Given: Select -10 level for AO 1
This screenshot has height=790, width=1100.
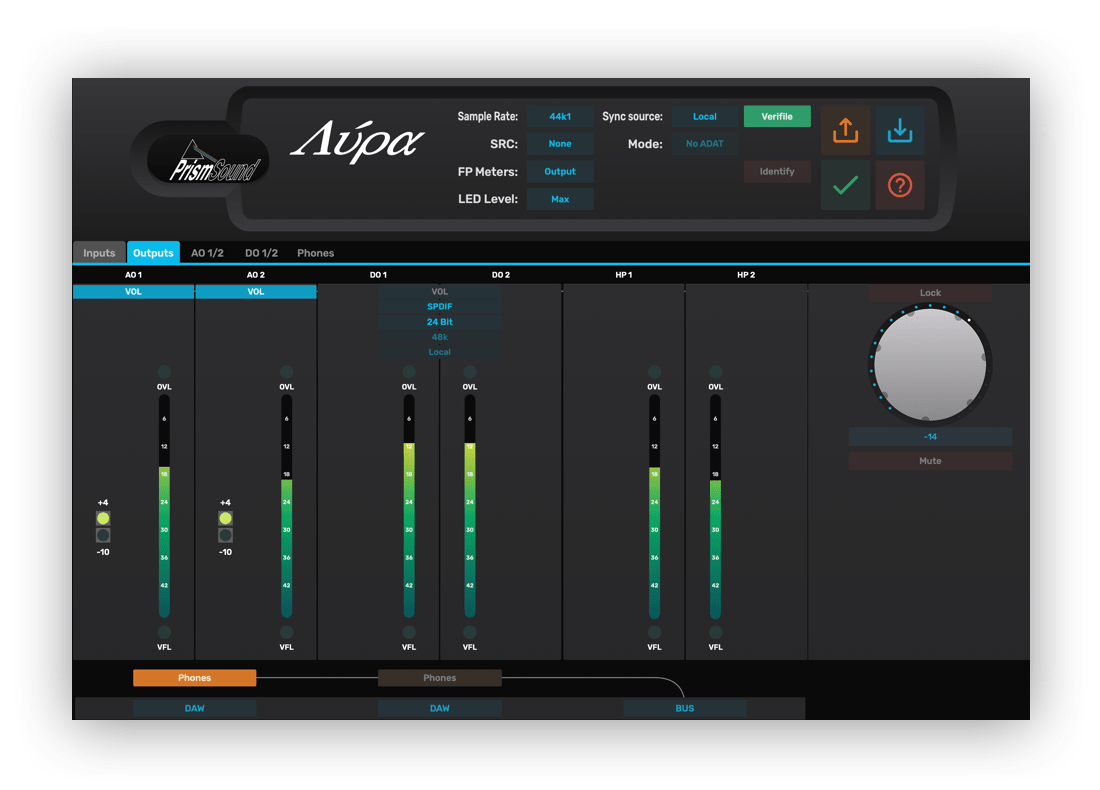Looking at the screenshot, I should pyautogui.click(x=103, y=535).
